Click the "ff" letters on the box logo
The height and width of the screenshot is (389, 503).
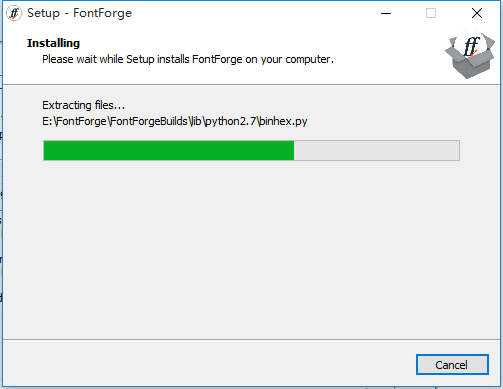(472, 46)
